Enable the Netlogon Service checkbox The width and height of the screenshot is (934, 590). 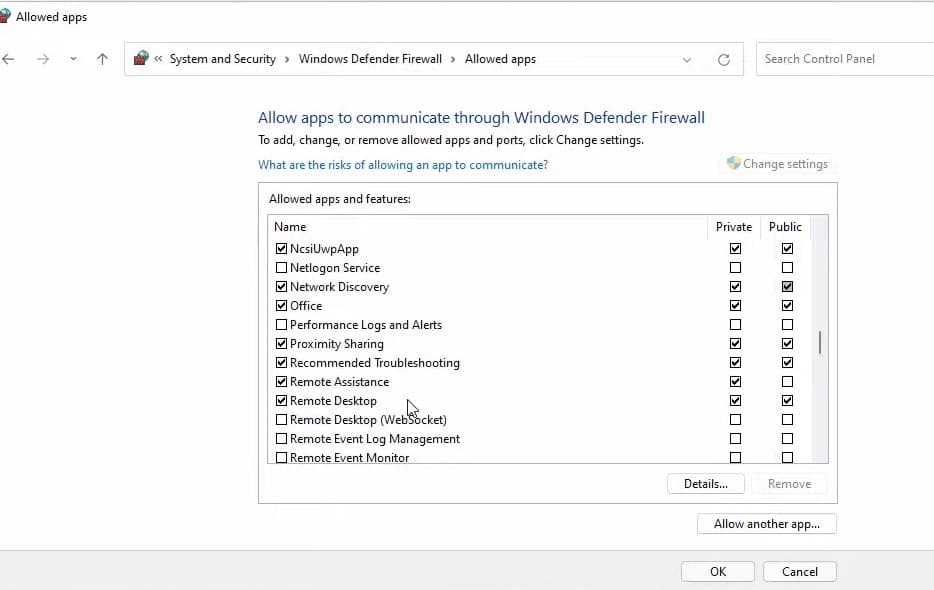click(281, 268)
